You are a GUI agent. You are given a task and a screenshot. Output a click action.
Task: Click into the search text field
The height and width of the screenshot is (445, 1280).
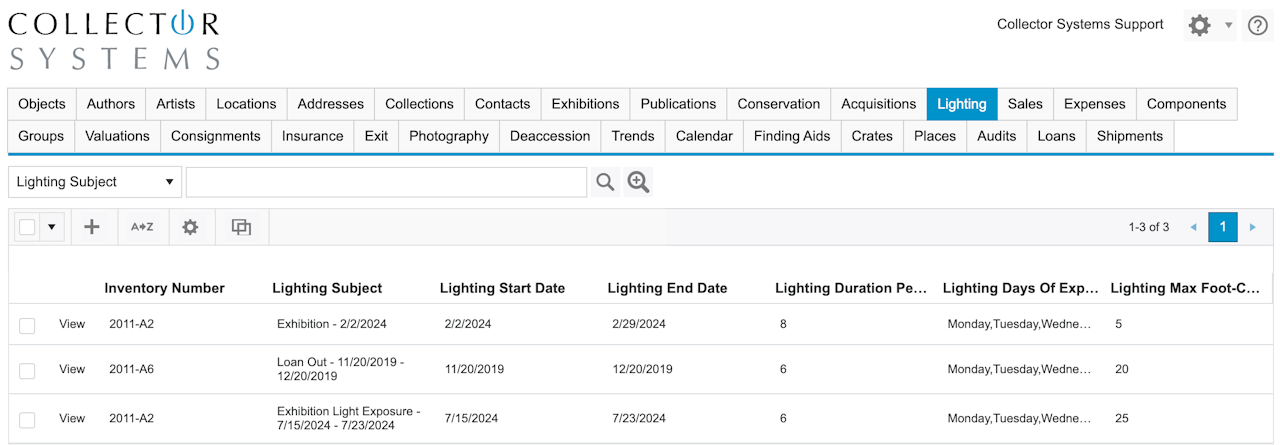pyautogui.click(x=386, y=182)
